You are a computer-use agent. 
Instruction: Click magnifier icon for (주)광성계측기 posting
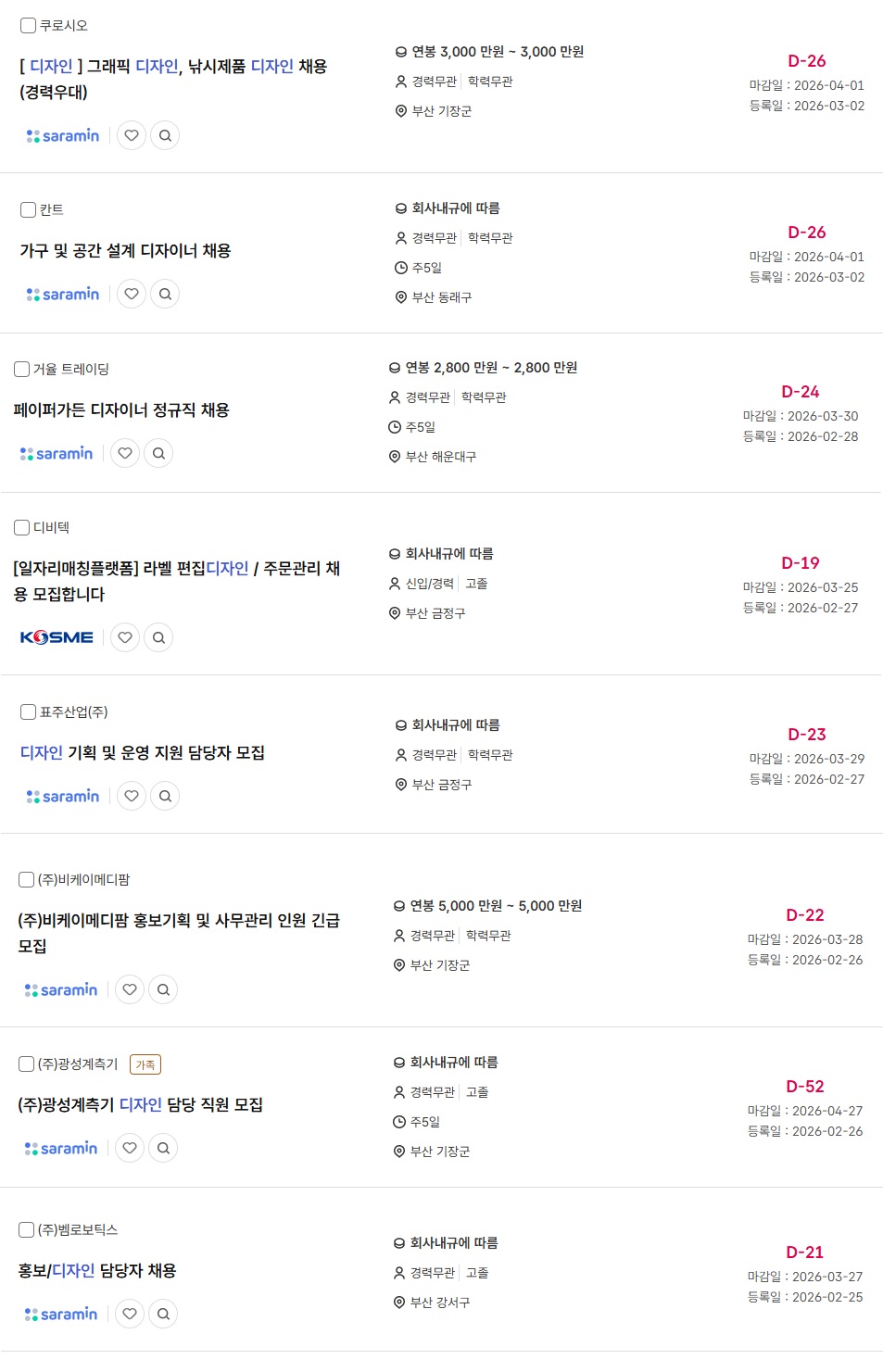click(x=163, y=1148)
